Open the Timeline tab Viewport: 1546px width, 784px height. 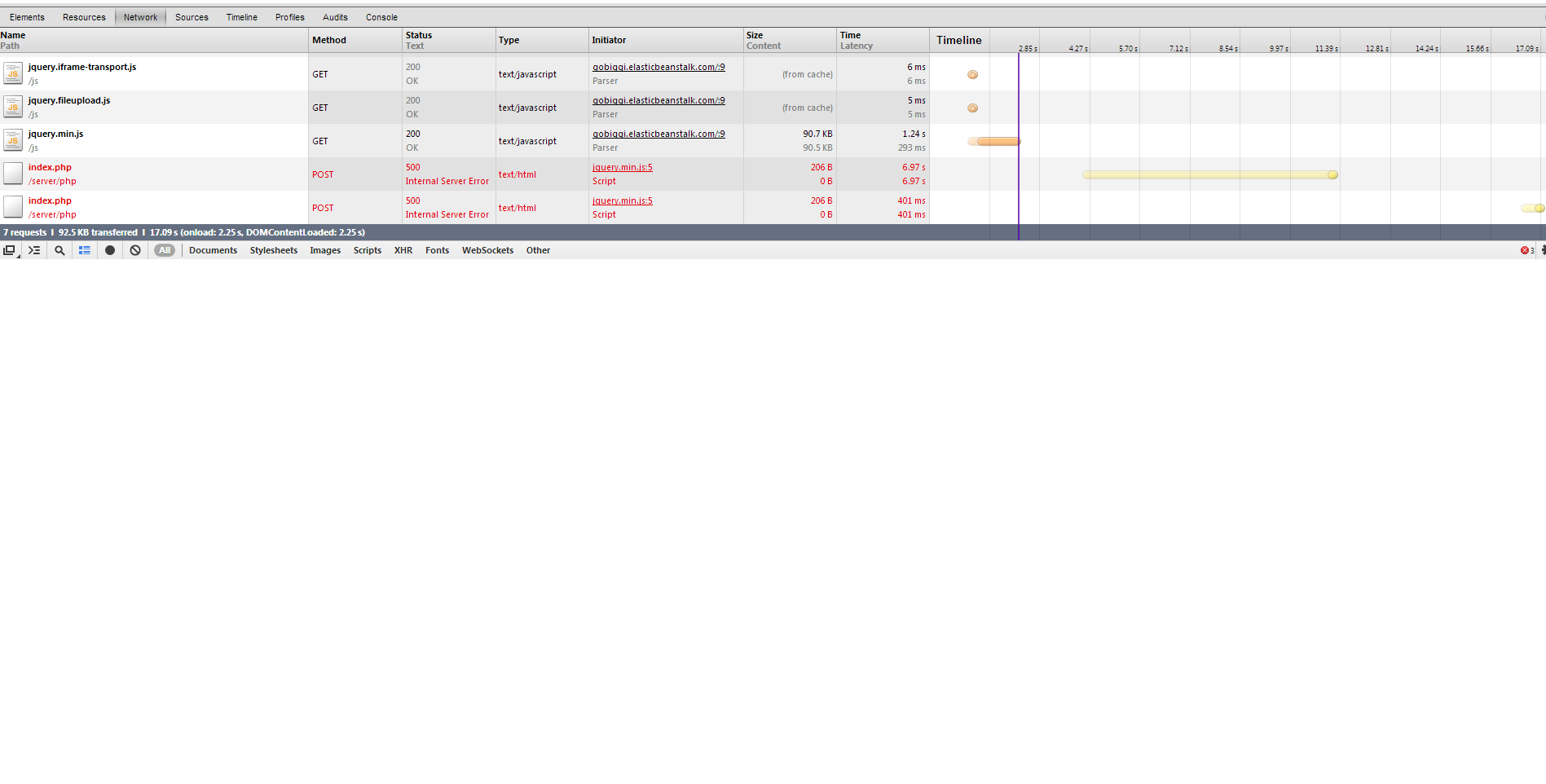point(242,17)
